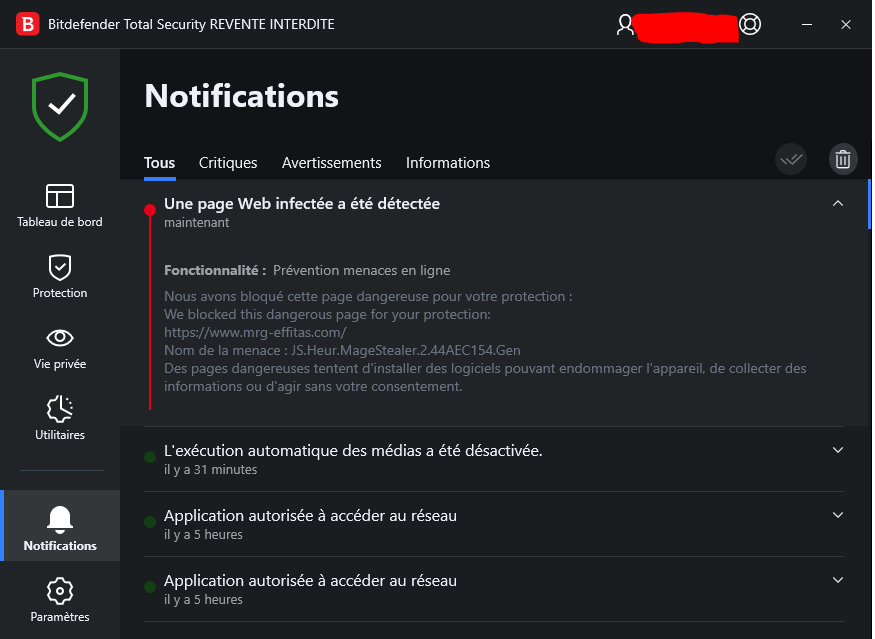The height and width of the screenshot is (639, 875).
Task: Open the help support lifebuoy icon
Action: 750,24
